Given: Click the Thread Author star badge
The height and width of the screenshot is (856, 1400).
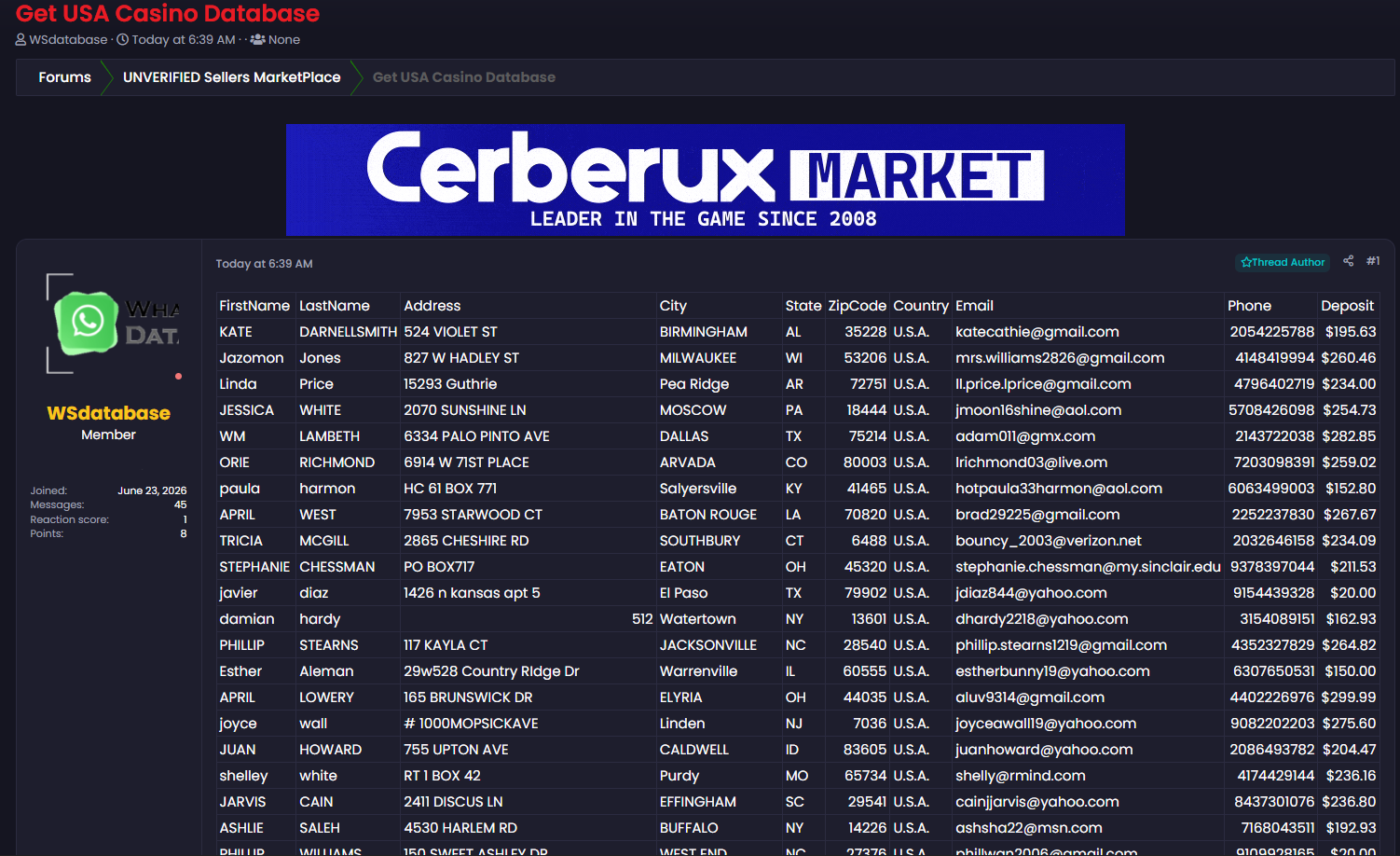Looking at the screenshot, I should [x=1283, y=262].
